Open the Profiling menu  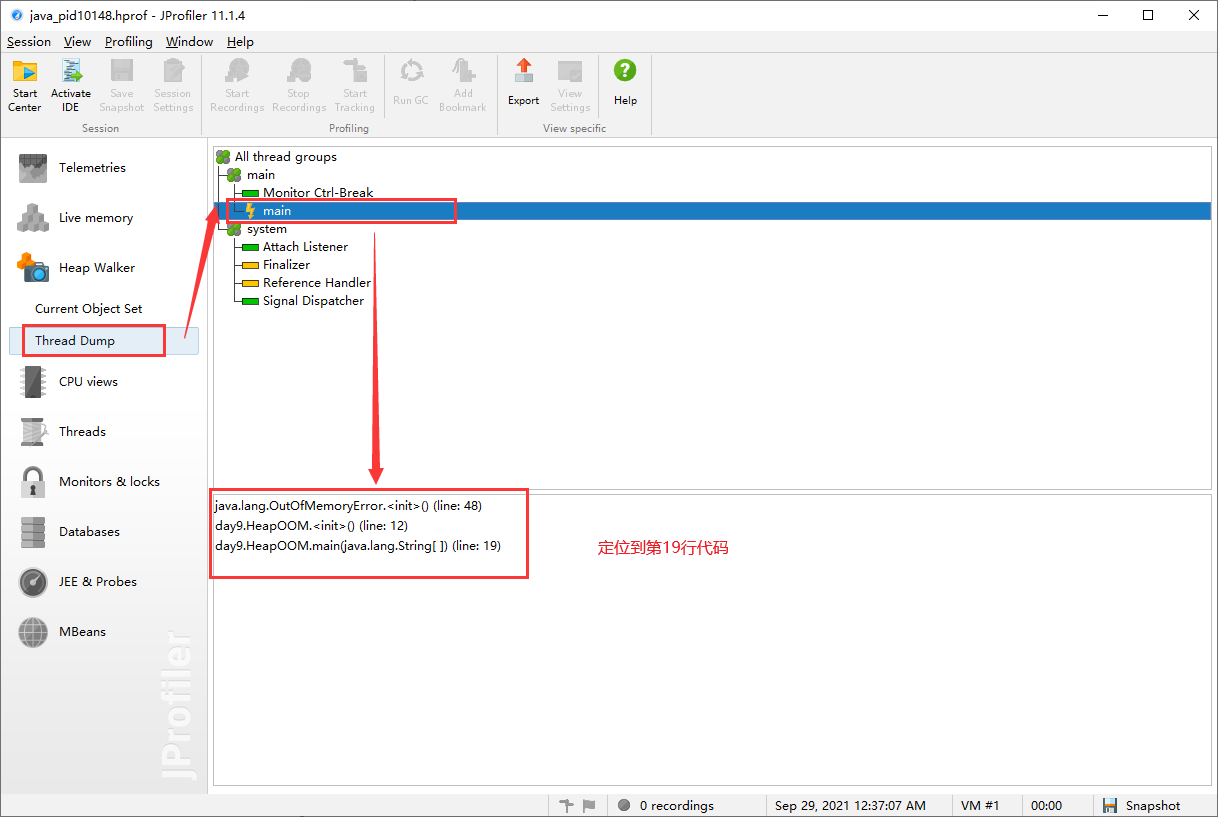pyautogui.click(x=129, y=42)
